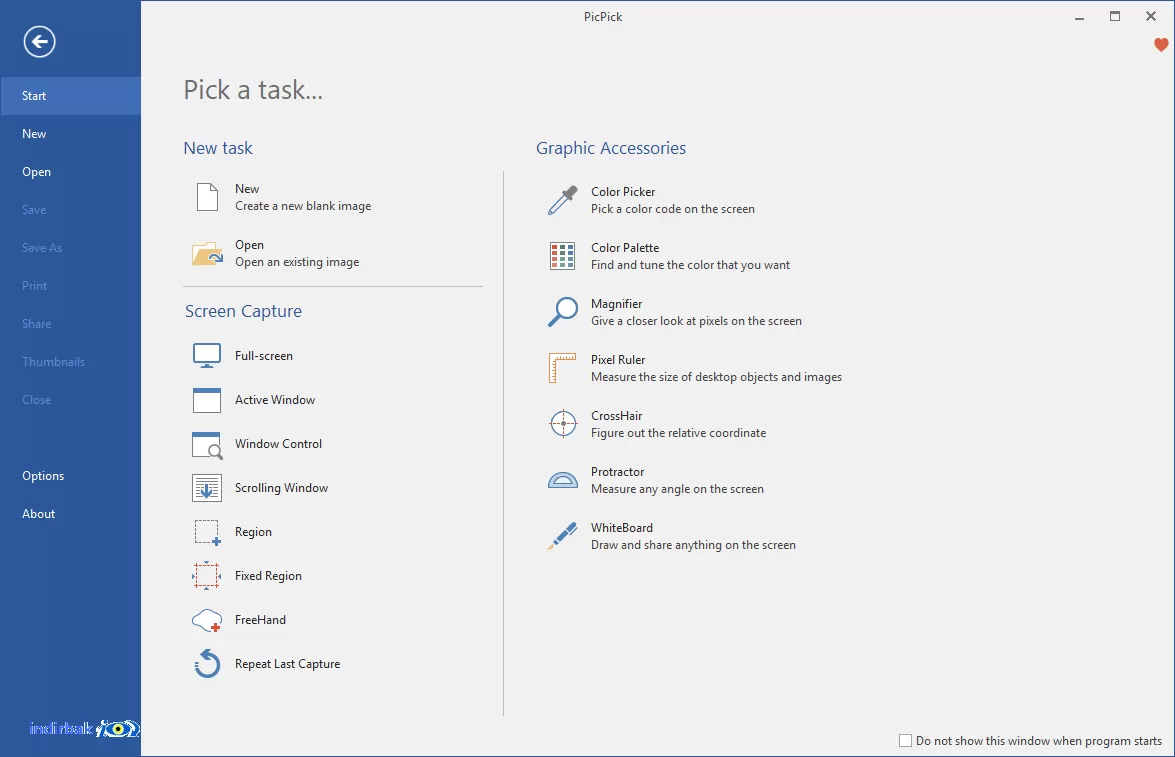Minimize the PicPick window

(1079, 16)
